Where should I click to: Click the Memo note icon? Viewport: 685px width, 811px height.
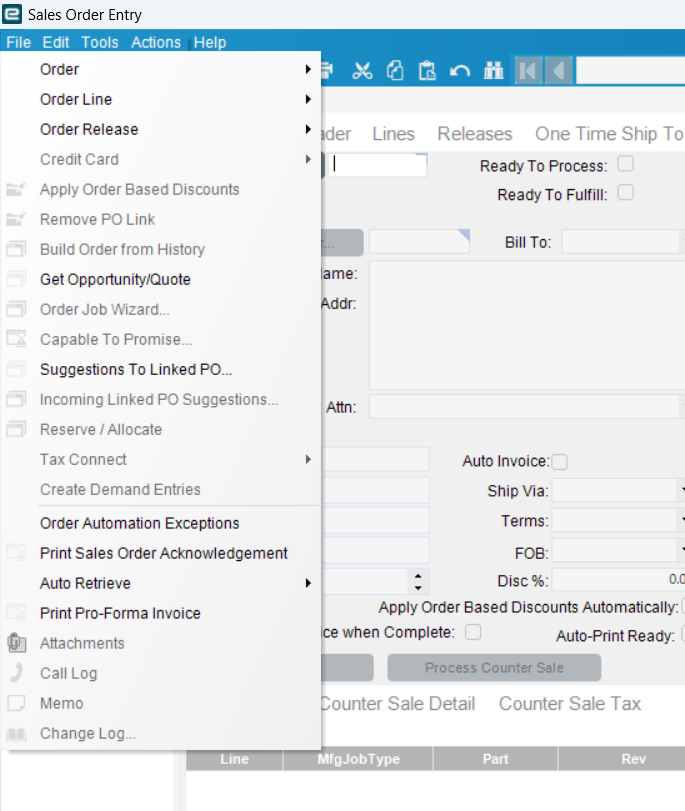pos(17,703)
